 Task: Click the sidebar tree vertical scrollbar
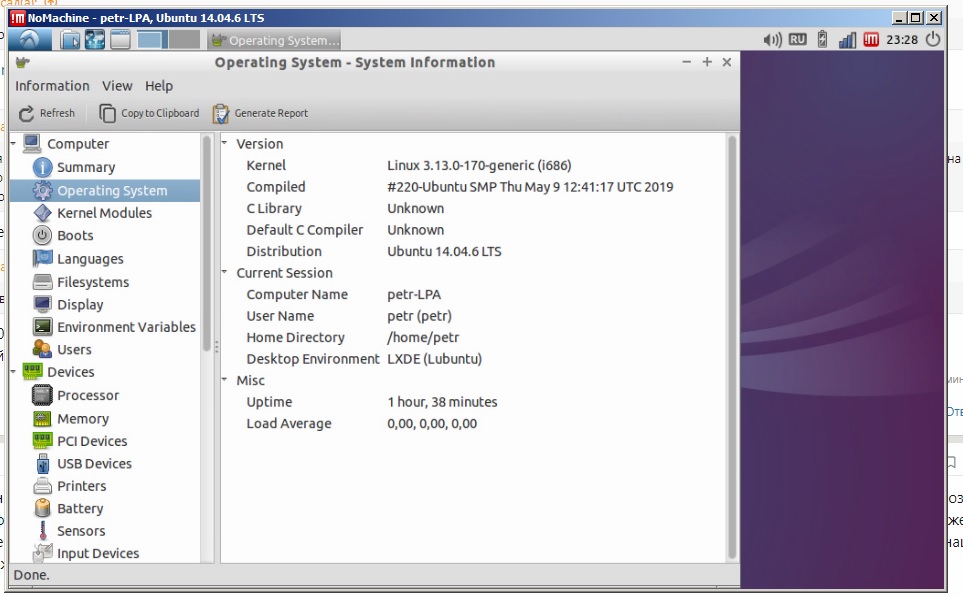[x=206, y=243]
